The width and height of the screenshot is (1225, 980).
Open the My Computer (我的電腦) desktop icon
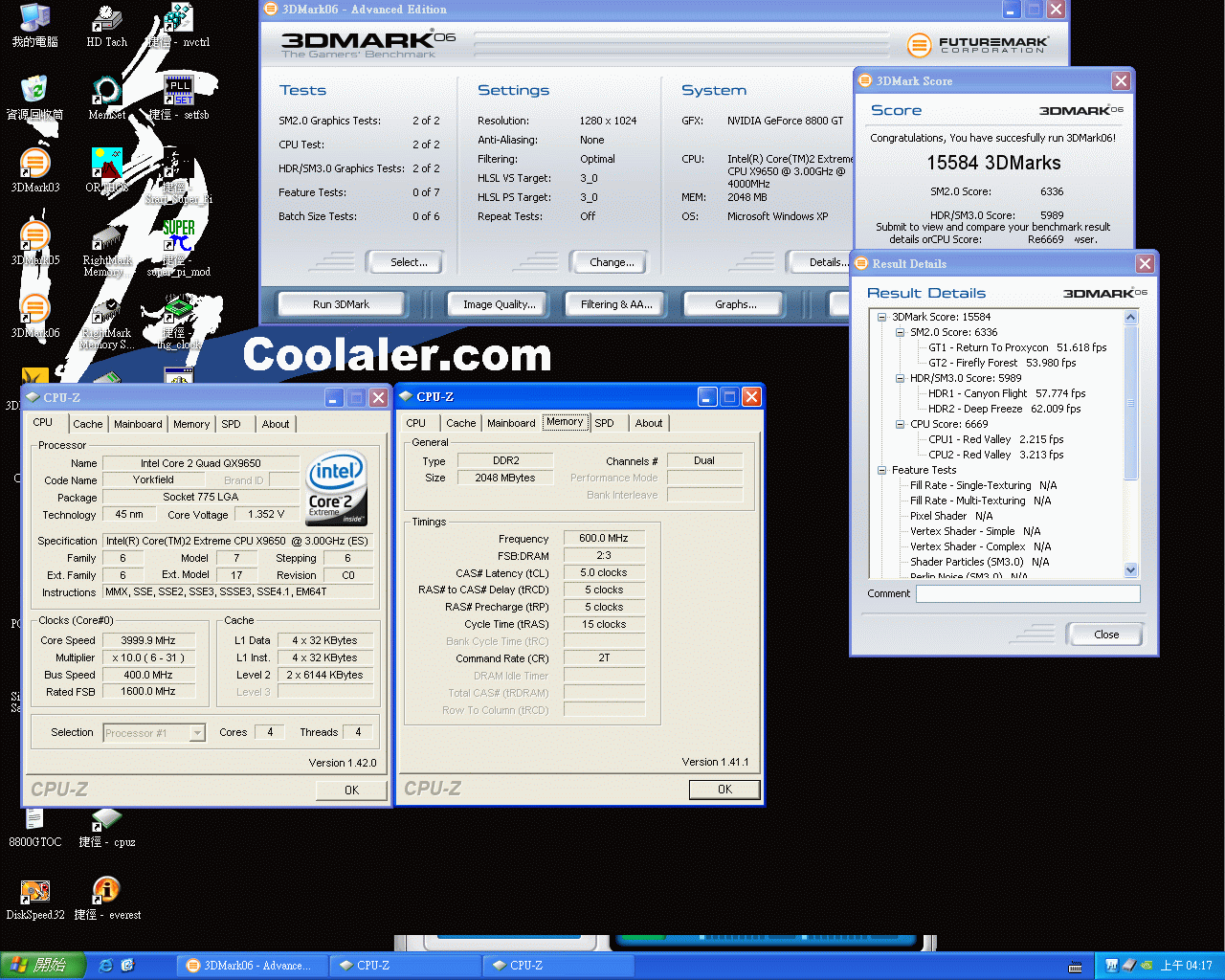click(x=35, y=26)
